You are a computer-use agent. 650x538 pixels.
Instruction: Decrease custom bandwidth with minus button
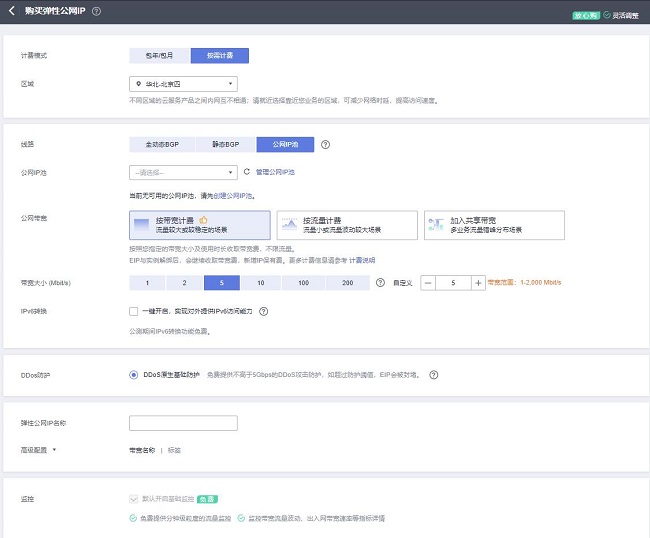pyautogui.click(x=428, y=283)
